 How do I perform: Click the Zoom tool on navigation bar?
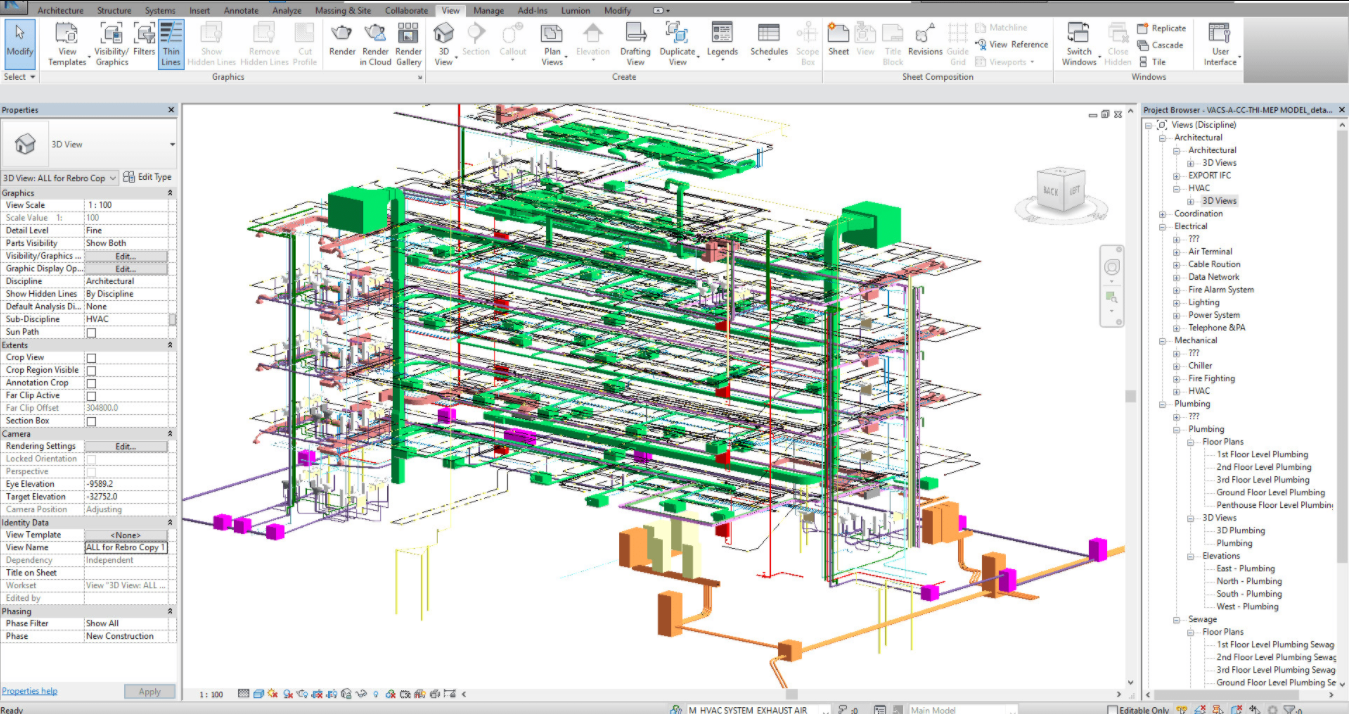click(x=1111, y=297)
